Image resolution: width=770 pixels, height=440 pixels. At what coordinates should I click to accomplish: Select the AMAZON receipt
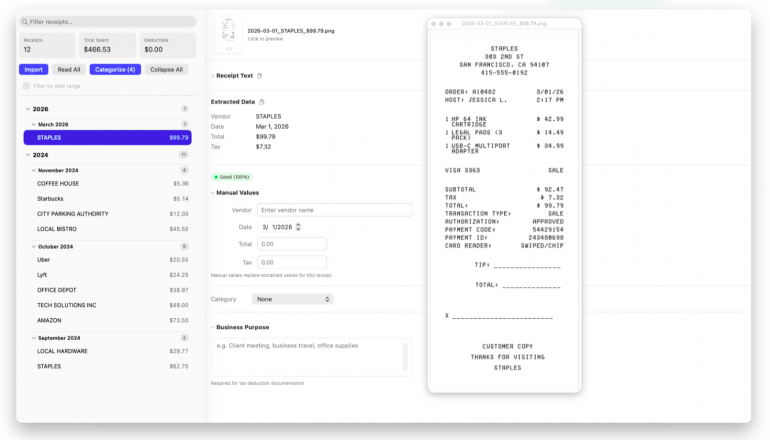(108, 321)
